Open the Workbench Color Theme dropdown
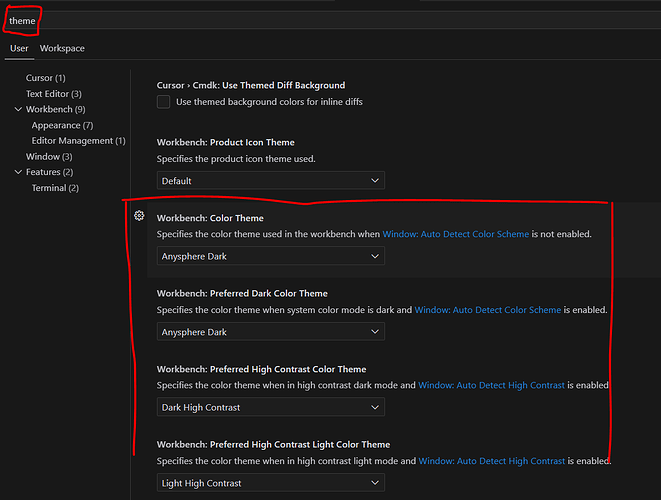This screenshot has width=661, height=500. [271, 256]
